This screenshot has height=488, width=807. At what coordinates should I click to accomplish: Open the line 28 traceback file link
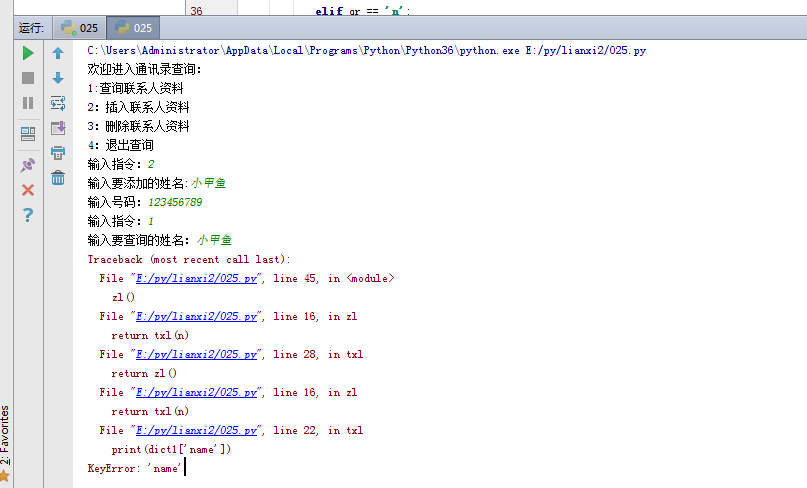point(195,354)
